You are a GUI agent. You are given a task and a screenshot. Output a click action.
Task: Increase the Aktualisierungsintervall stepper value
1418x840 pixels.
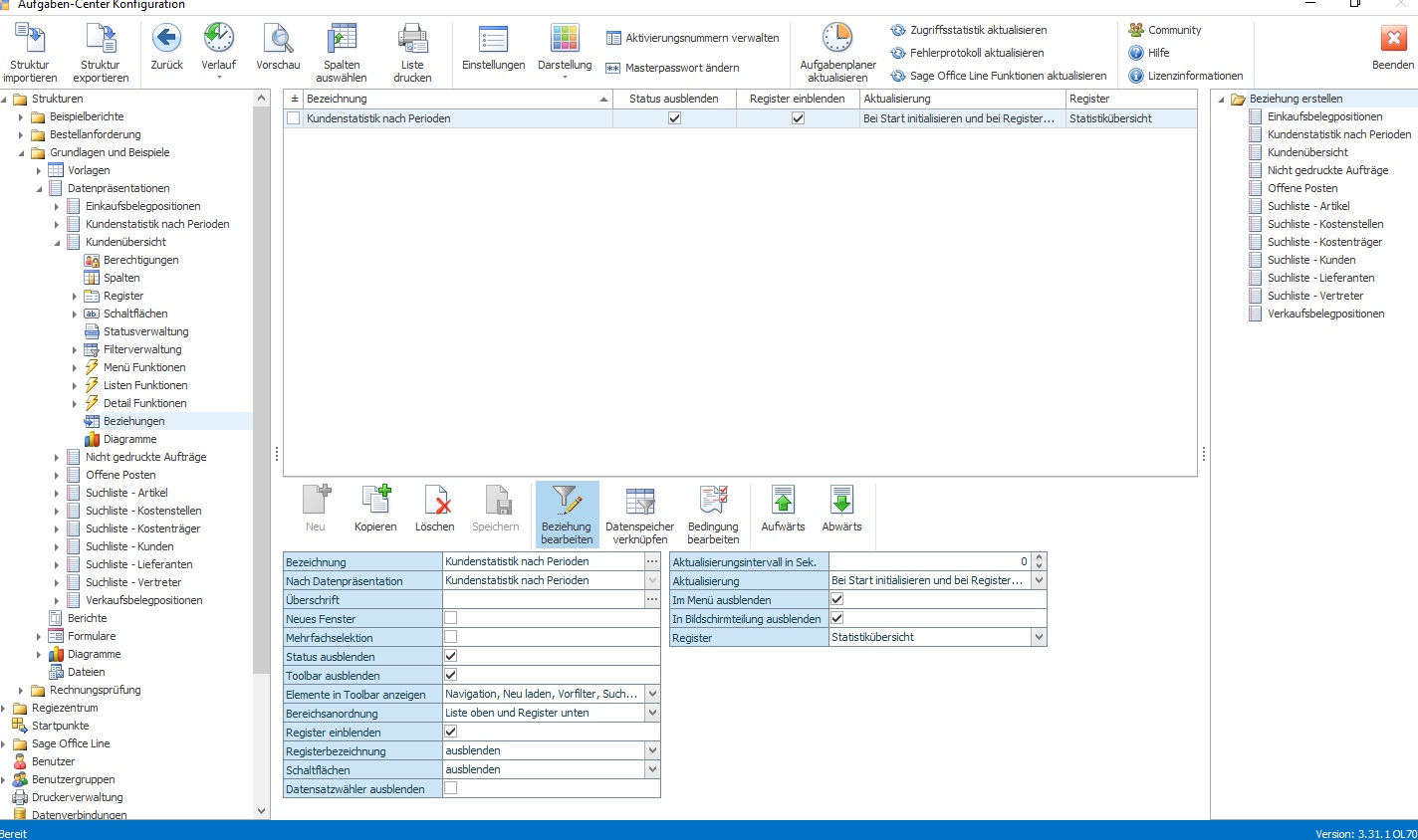click(x=1040, y=558)
